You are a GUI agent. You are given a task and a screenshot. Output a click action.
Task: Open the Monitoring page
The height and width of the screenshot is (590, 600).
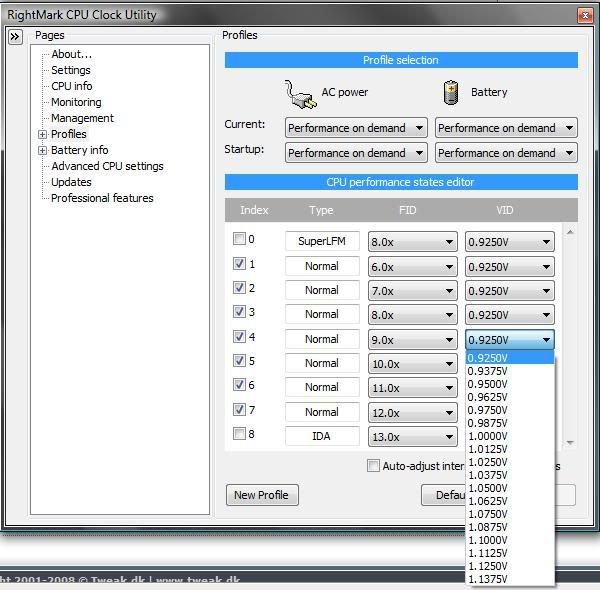(x=76, y=102)
